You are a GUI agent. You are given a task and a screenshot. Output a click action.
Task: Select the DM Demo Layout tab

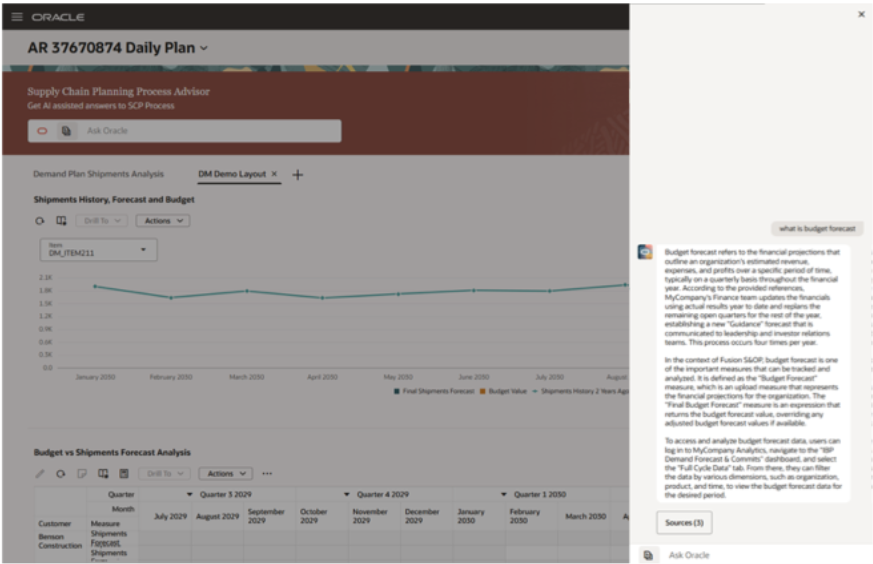[x=232, y=174]
